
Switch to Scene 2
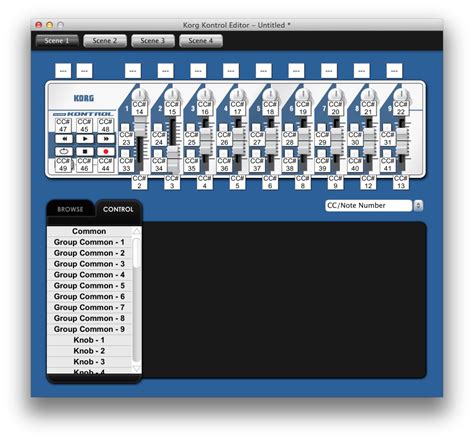pos(105,41)
